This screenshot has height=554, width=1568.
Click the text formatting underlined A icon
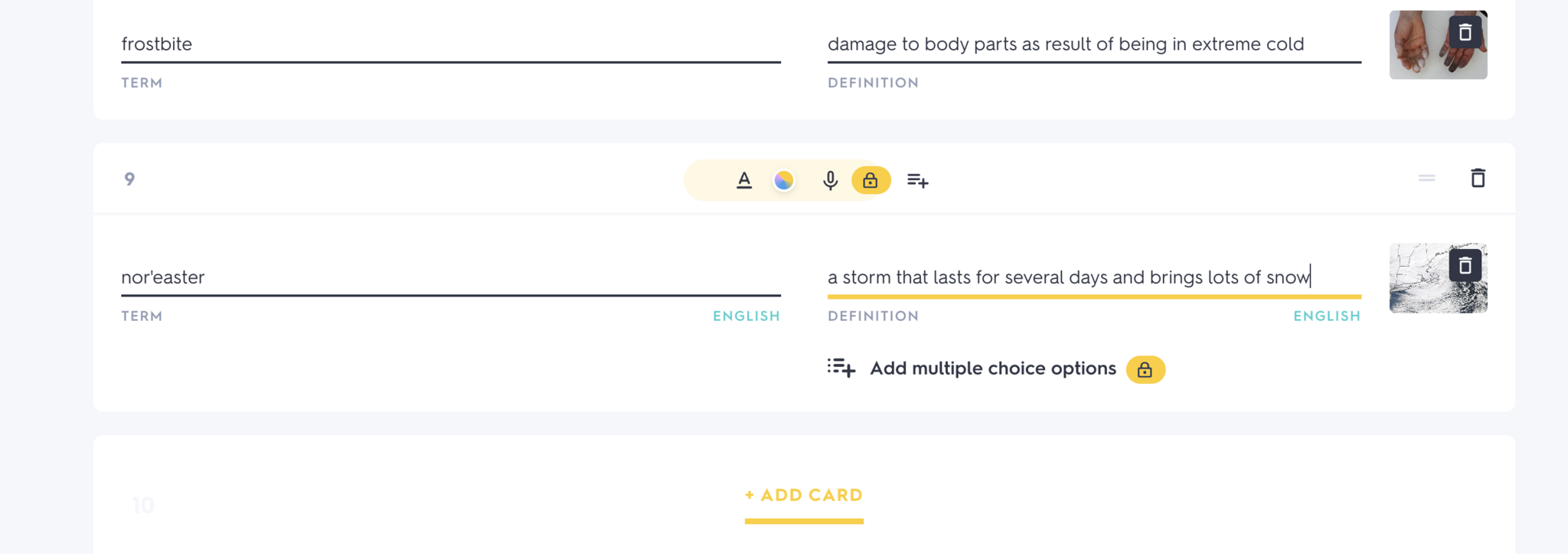click(x=743, y=180)
